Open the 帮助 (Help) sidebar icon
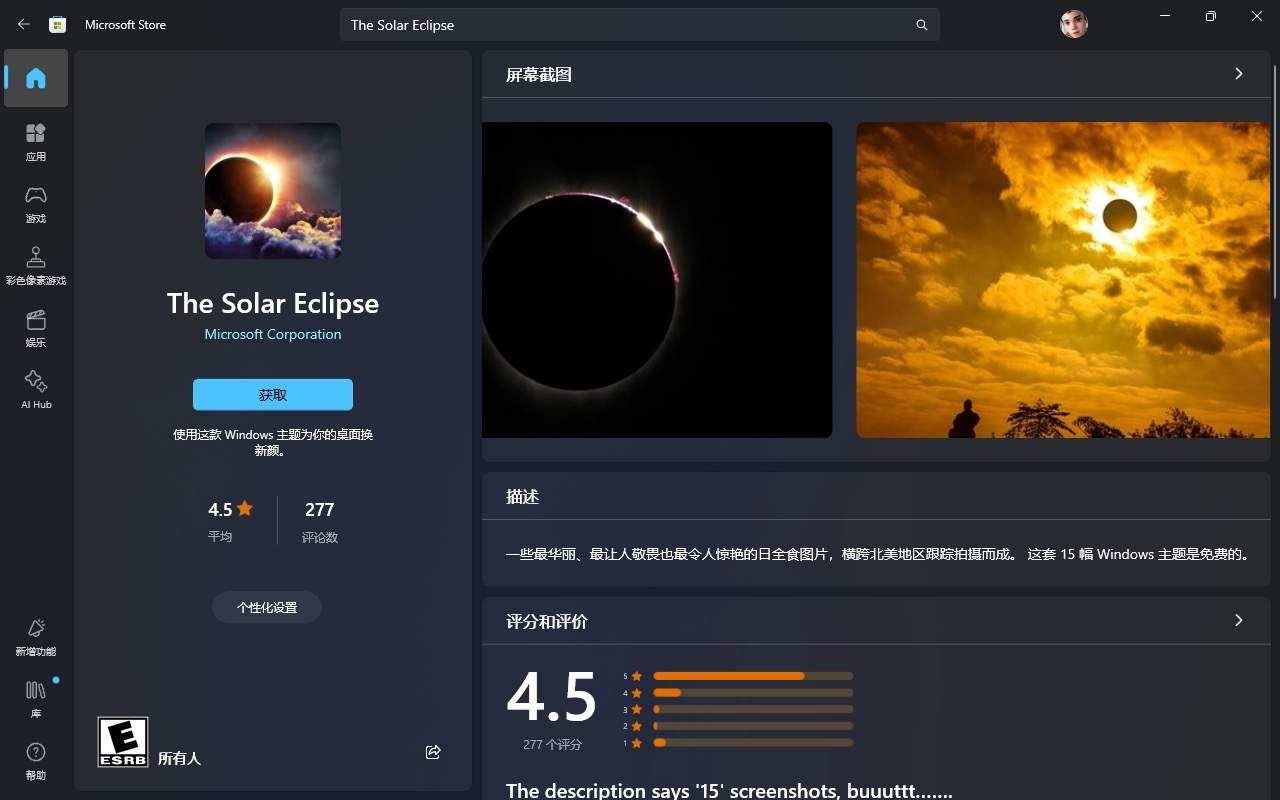The image size is (1280, 800). point(36,760)
